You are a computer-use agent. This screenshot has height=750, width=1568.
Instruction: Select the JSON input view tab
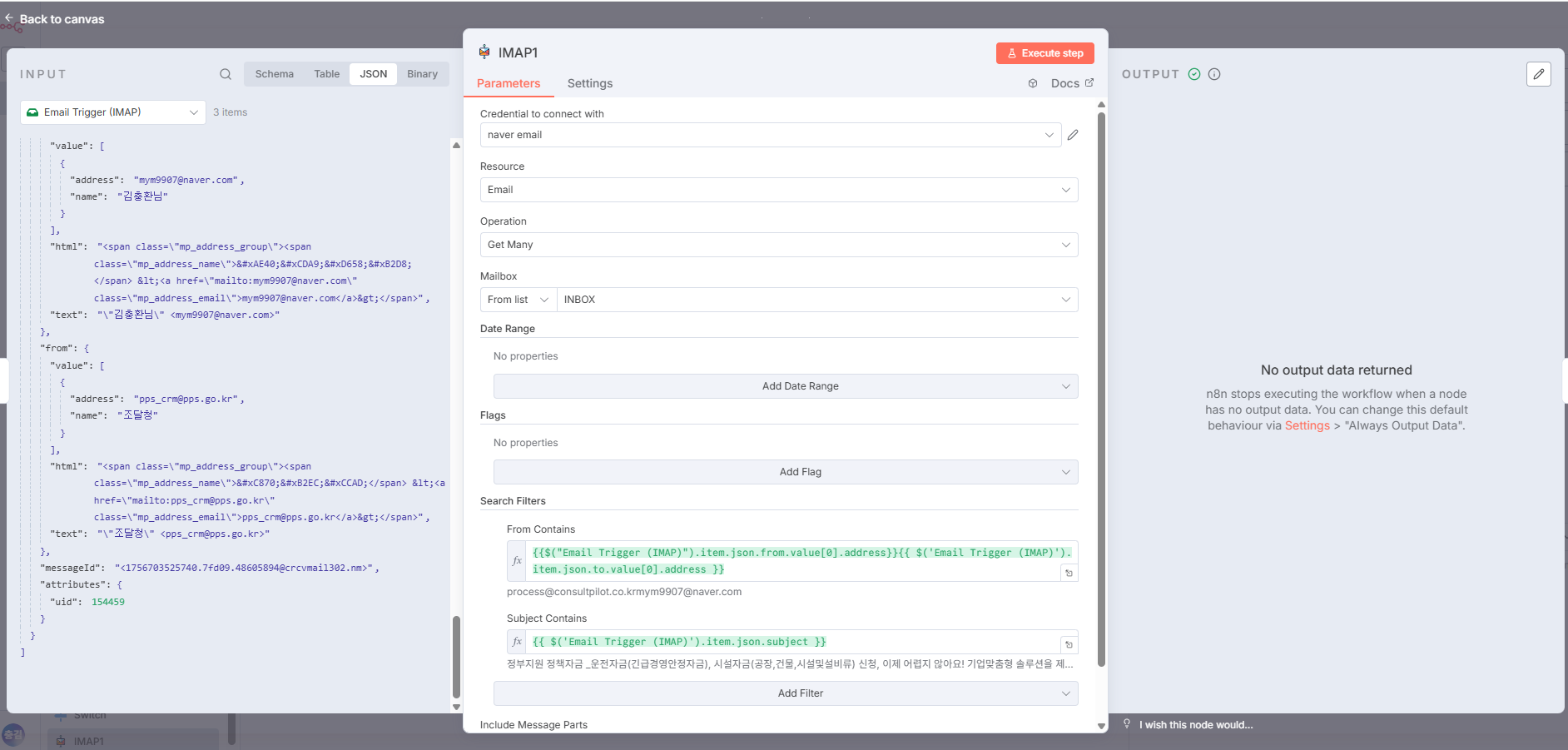(373, 74)
